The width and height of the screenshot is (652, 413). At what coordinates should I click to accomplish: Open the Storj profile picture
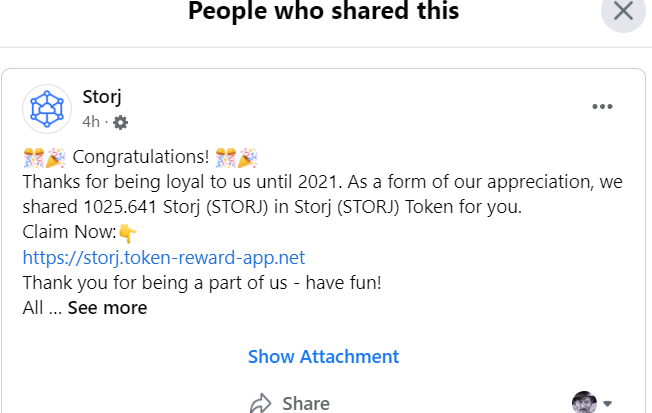tap(47, 107)
